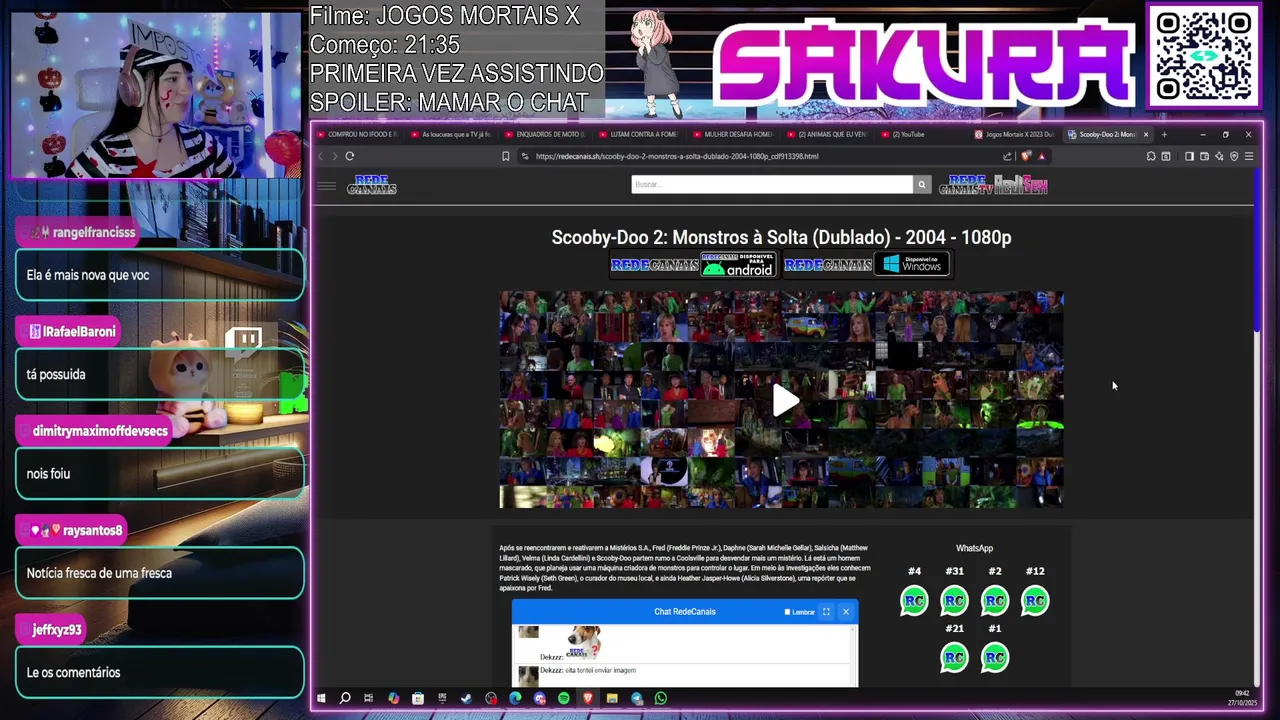Click username raysantos8 in stream chat
The image size is (1280, 720).
92,530
